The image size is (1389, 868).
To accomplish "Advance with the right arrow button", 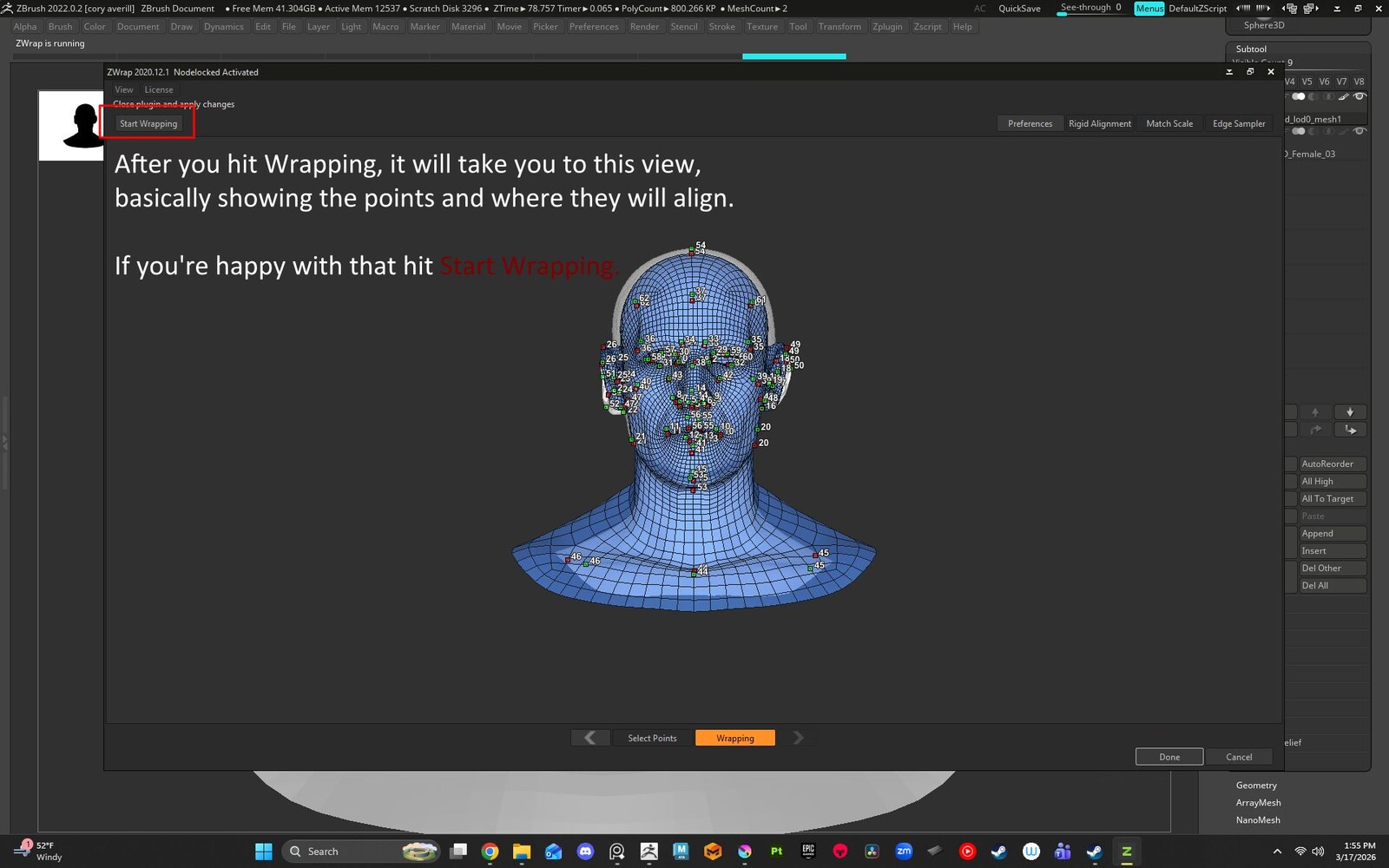I will coord(798,738).
